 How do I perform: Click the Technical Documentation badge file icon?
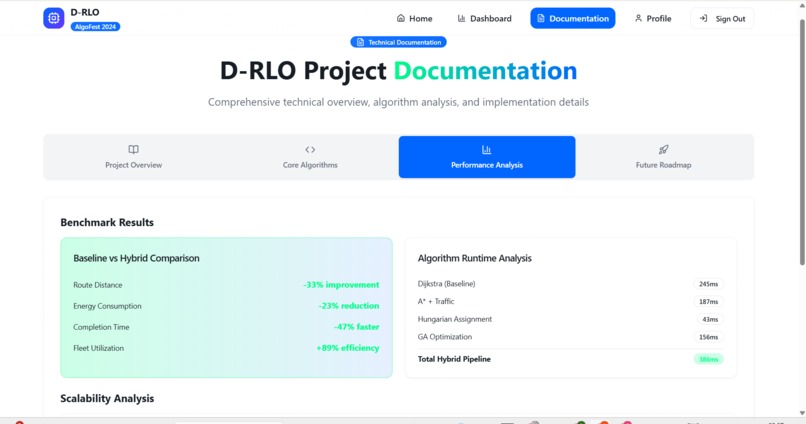pos(360,42)
